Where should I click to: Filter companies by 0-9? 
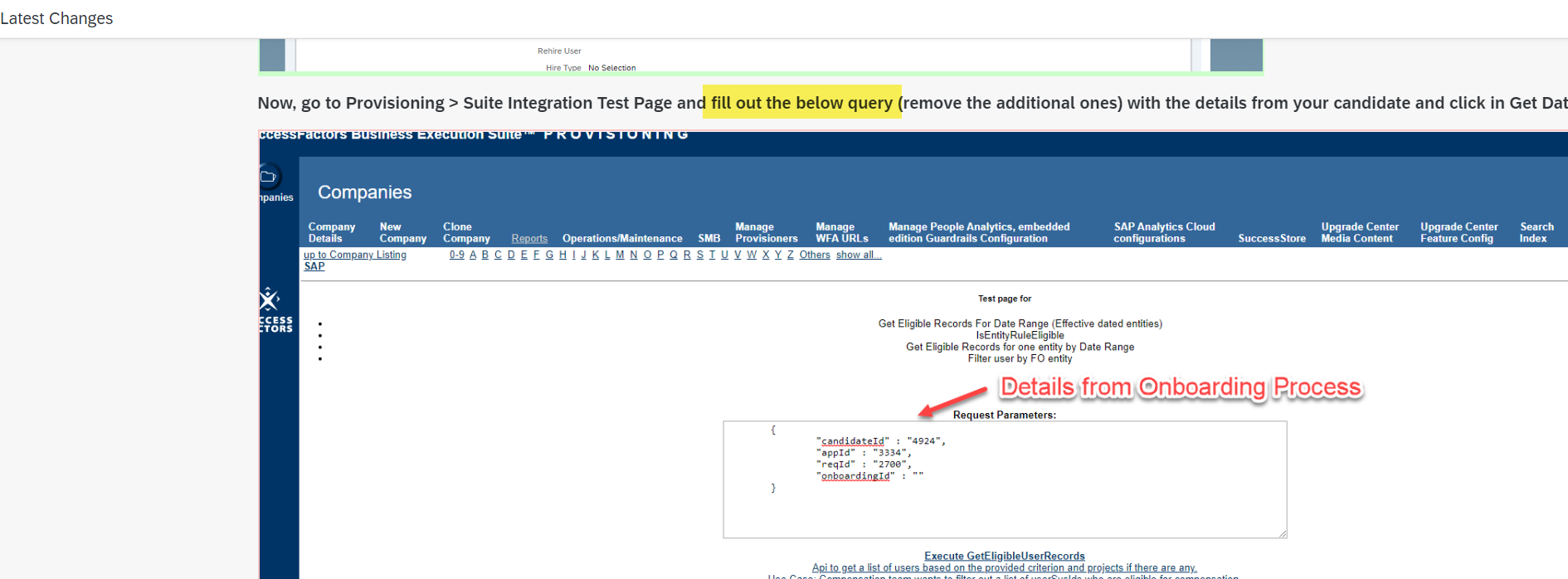(x=457, y=255)
